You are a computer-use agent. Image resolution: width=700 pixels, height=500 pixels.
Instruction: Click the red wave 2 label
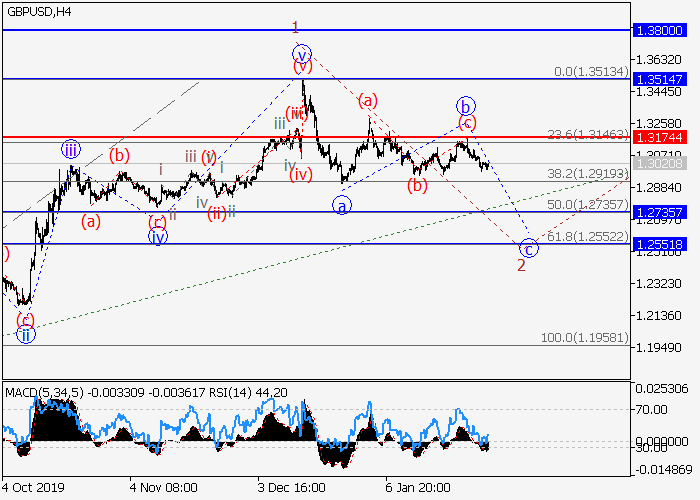521,265
